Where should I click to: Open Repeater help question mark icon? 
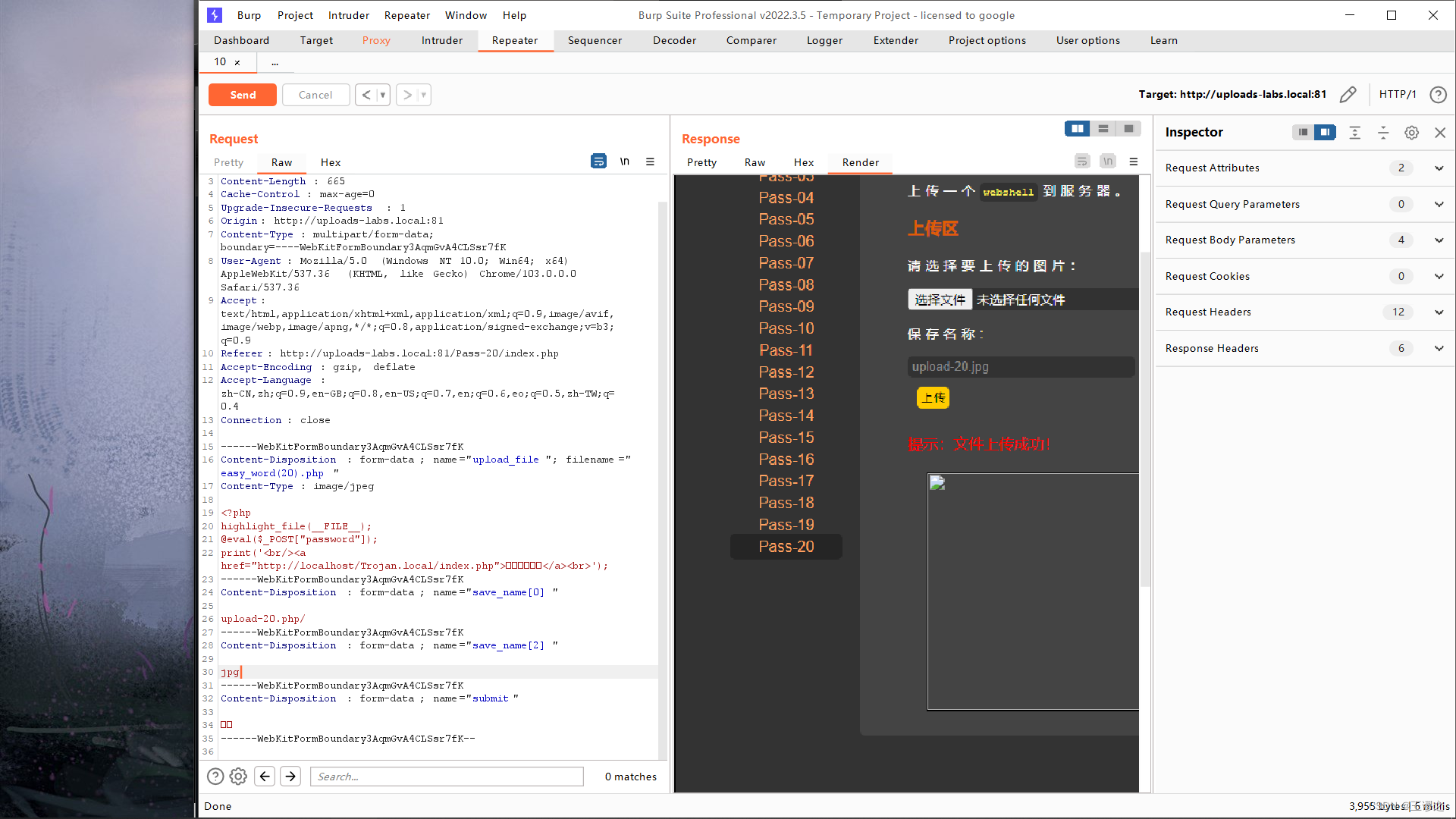tap(1438, 95)
